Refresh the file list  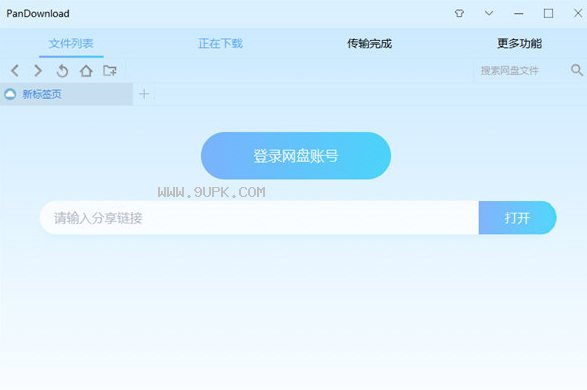(x=62, y=70)
